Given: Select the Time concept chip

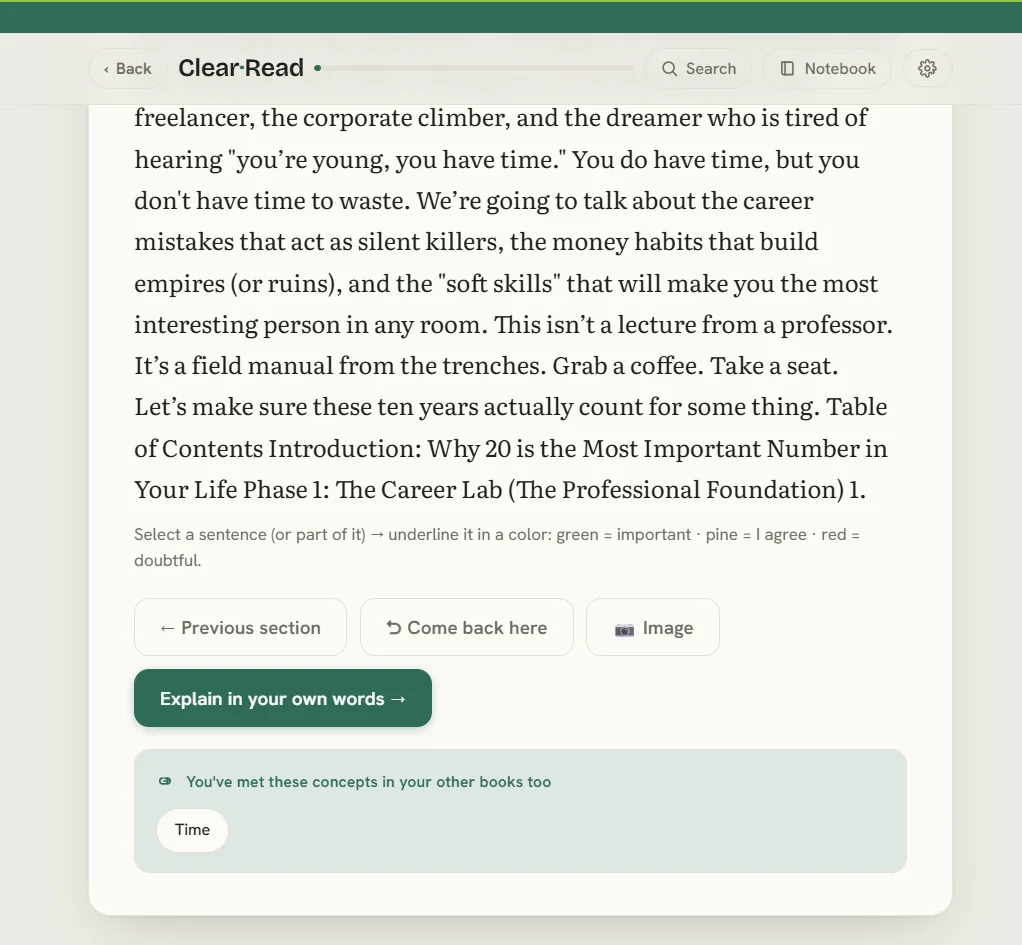Looking at the screenshot, I should 192,830.
